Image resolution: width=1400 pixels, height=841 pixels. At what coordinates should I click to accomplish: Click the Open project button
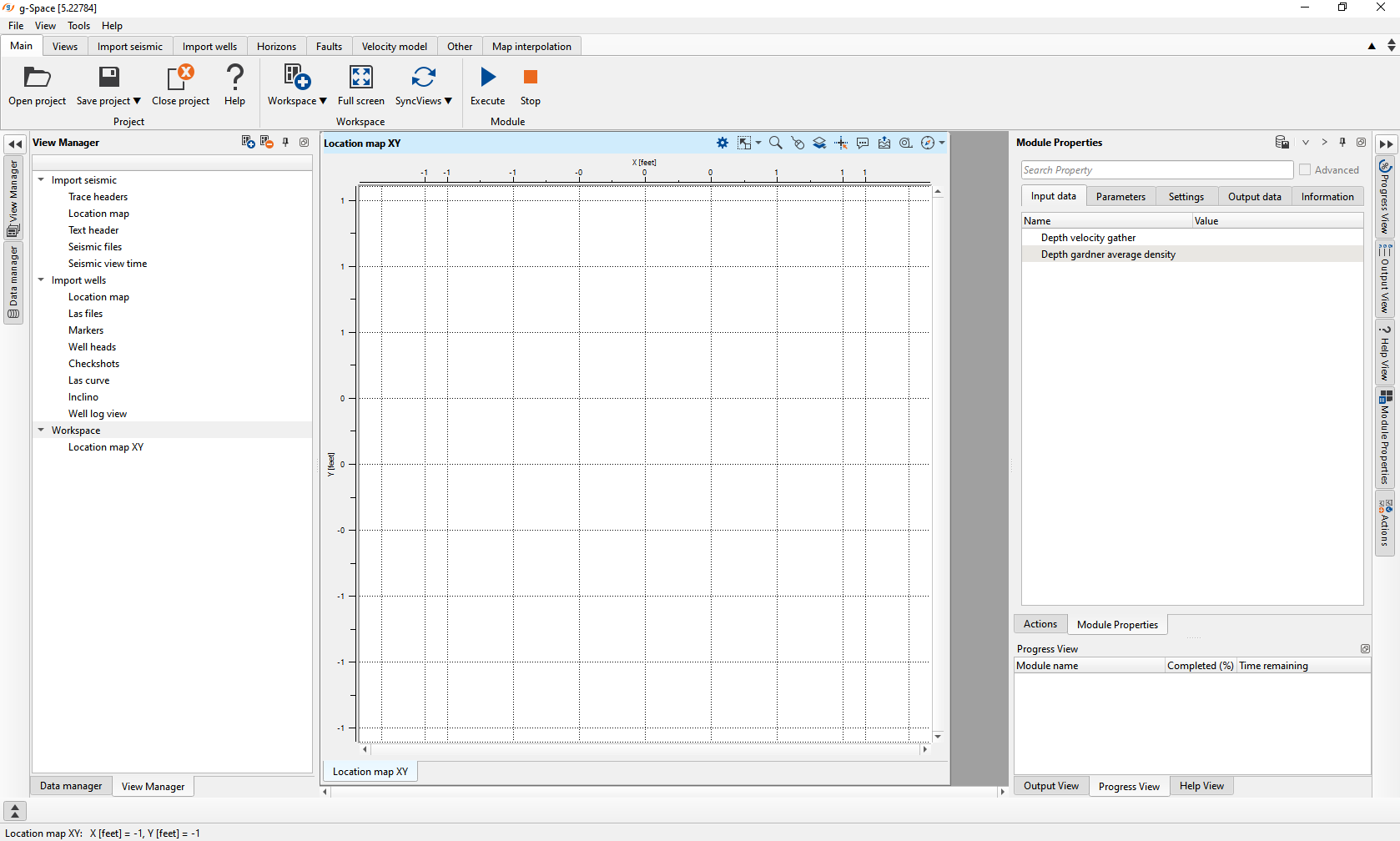pyautogui.click(x=37, y=83)
